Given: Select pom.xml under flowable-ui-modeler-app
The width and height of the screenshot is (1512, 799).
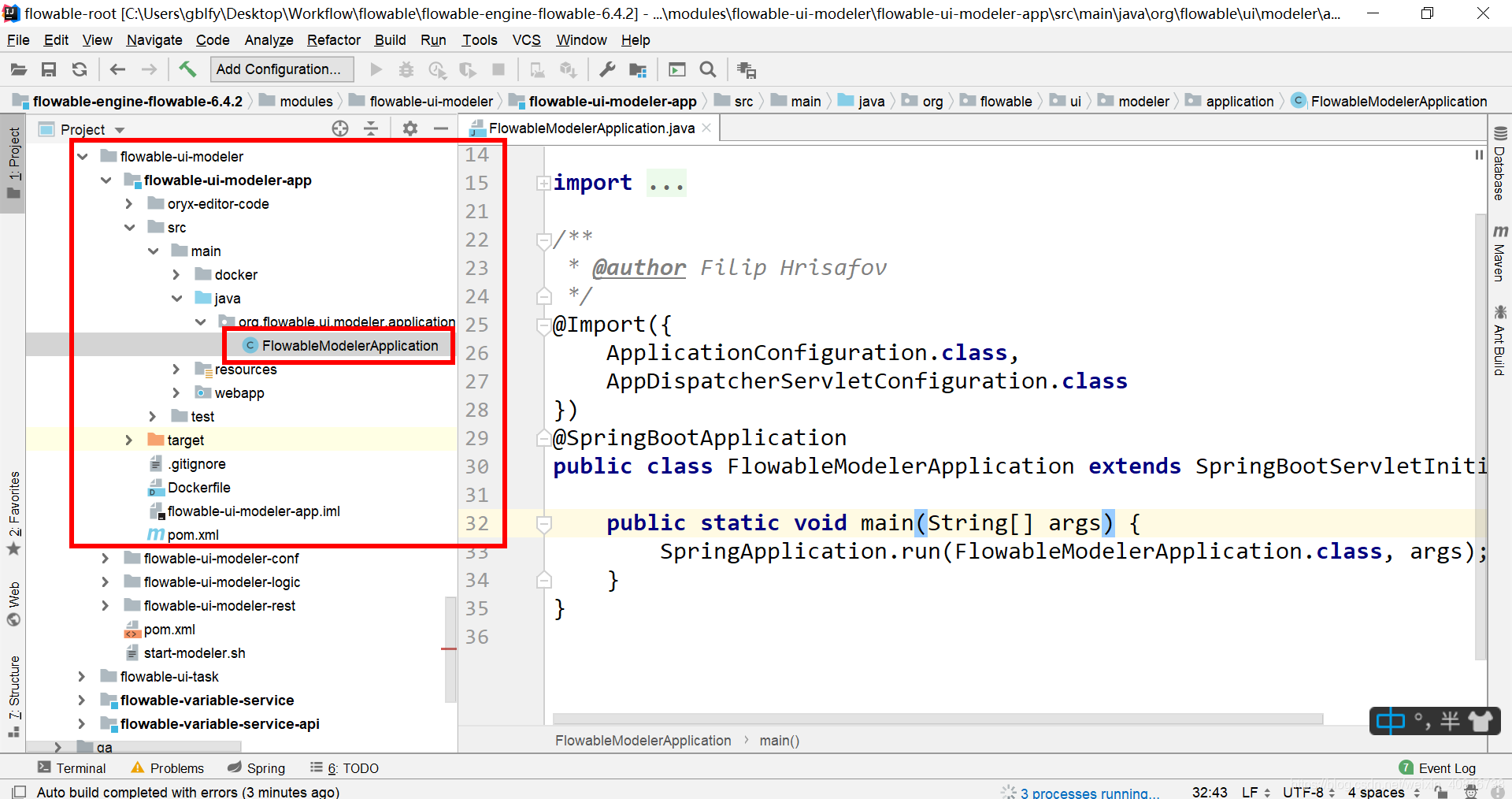Looking at the screenshot, I should (193, 535).
